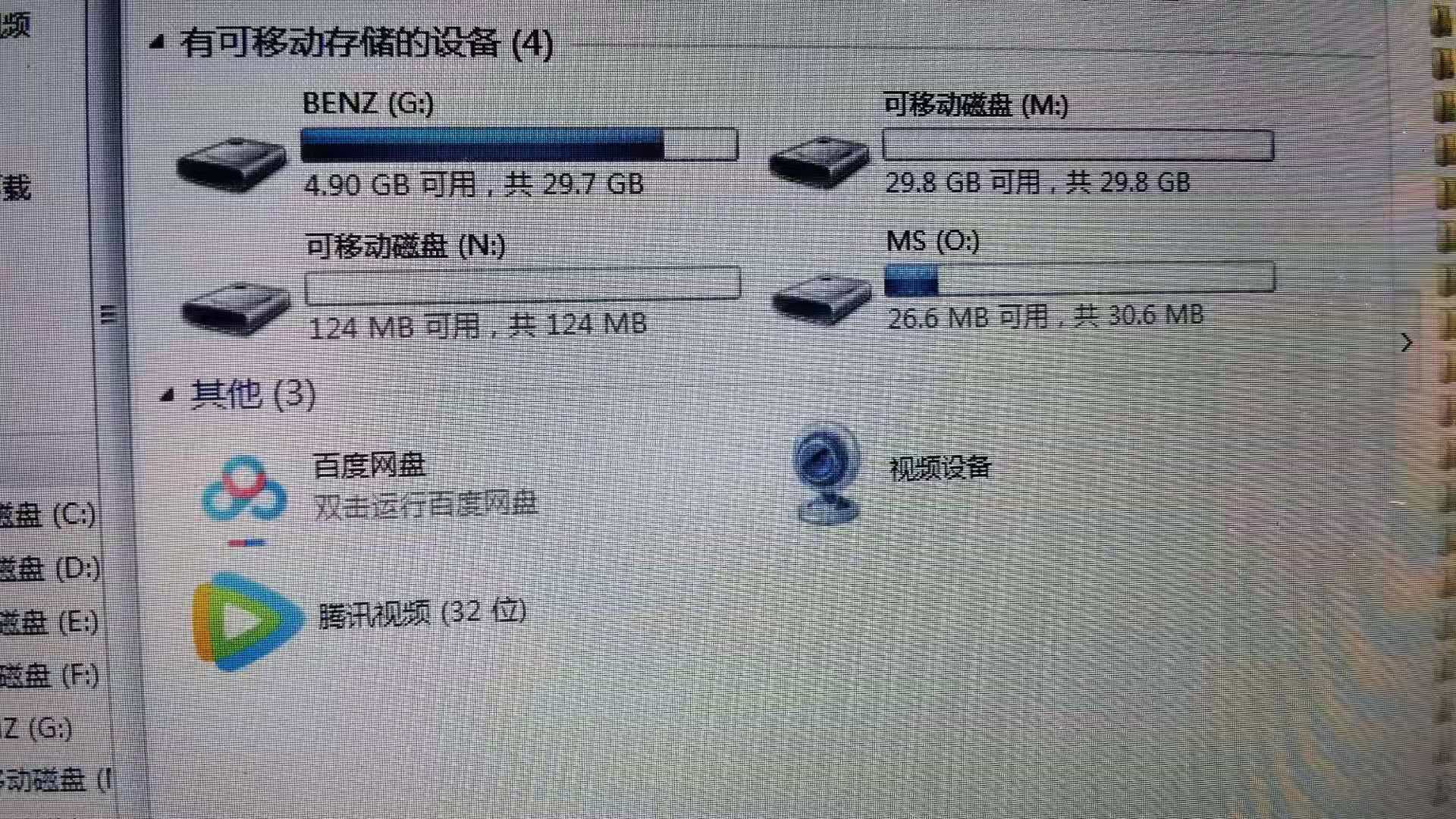Click the navigation pane scrollbar grip
This screenshot has width=1456, height=819.
point(108,313)
